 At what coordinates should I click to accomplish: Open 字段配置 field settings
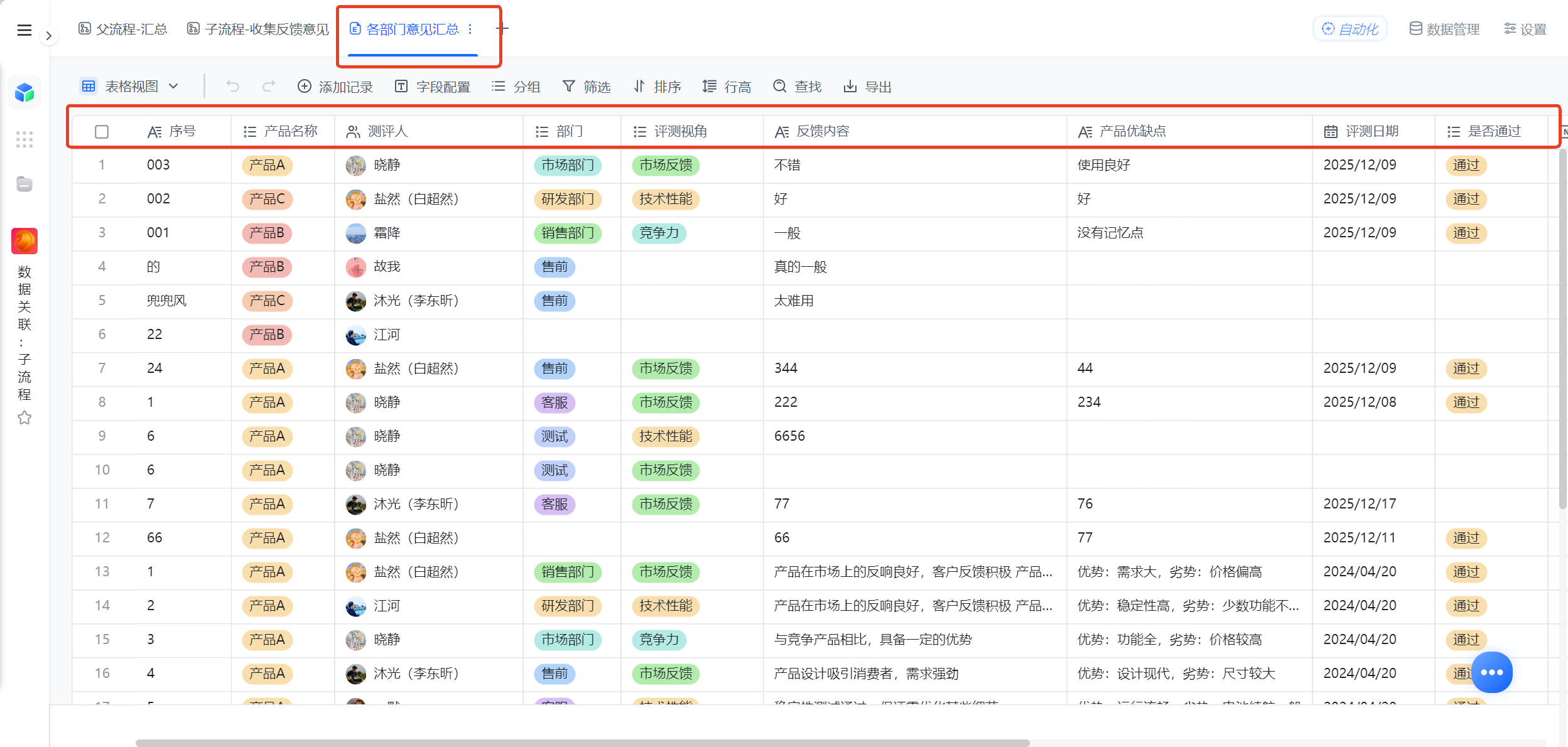(x=433, y=87)
